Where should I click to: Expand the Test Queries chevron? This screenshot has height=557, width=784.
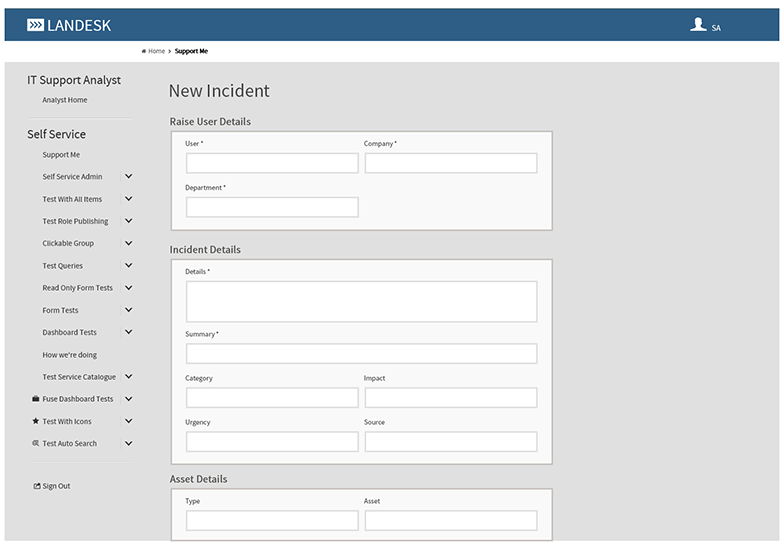point(128,266)
